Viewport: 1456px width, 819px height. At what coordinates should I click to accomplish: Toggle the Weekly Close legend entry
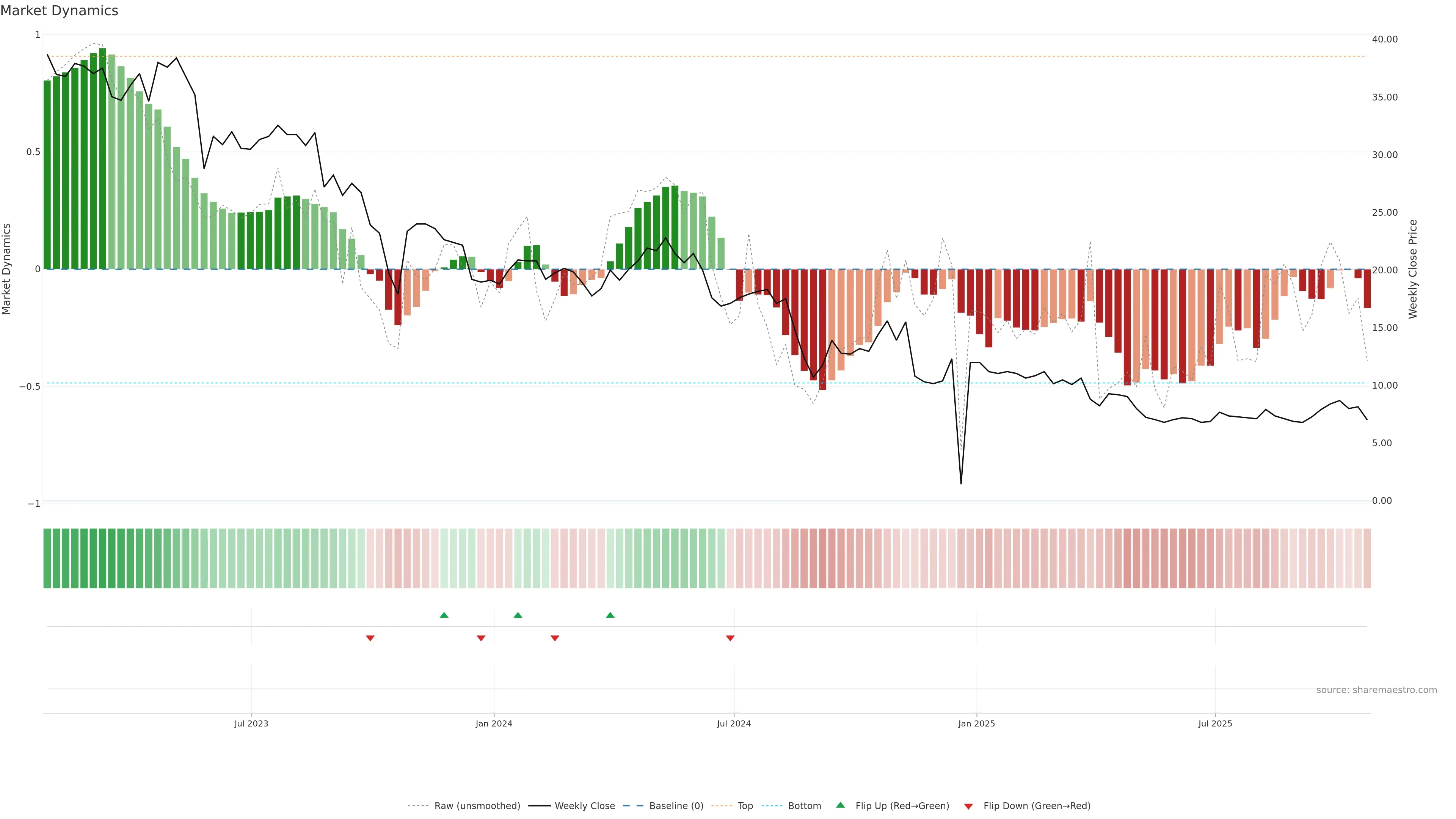click(x=584, y=806)
